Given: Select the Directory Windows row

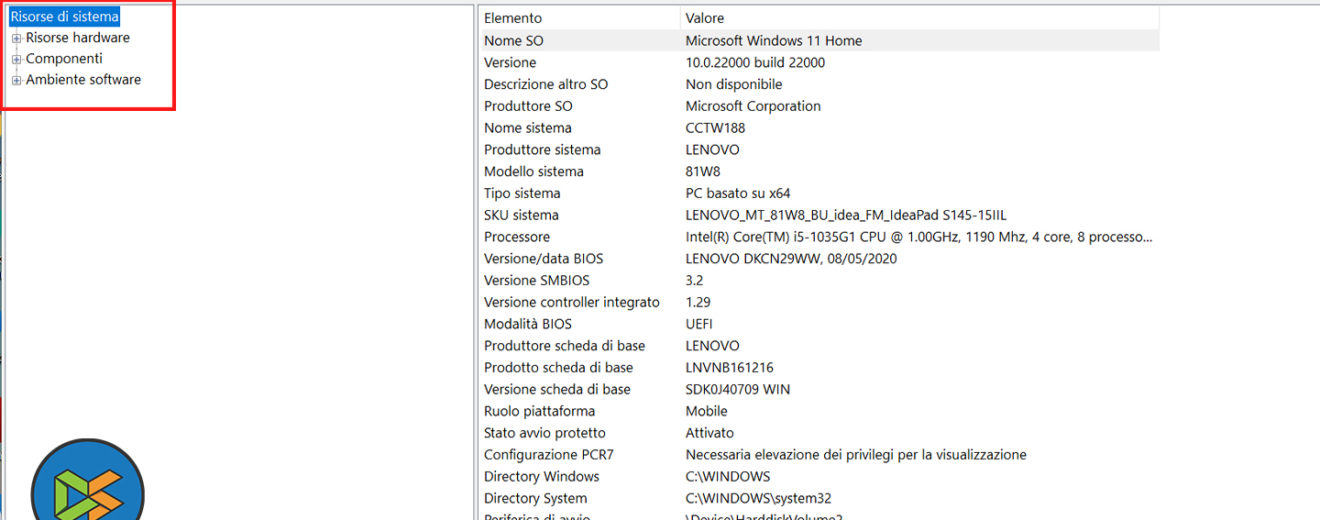Looking at the screenshot, I should (542, 477).
